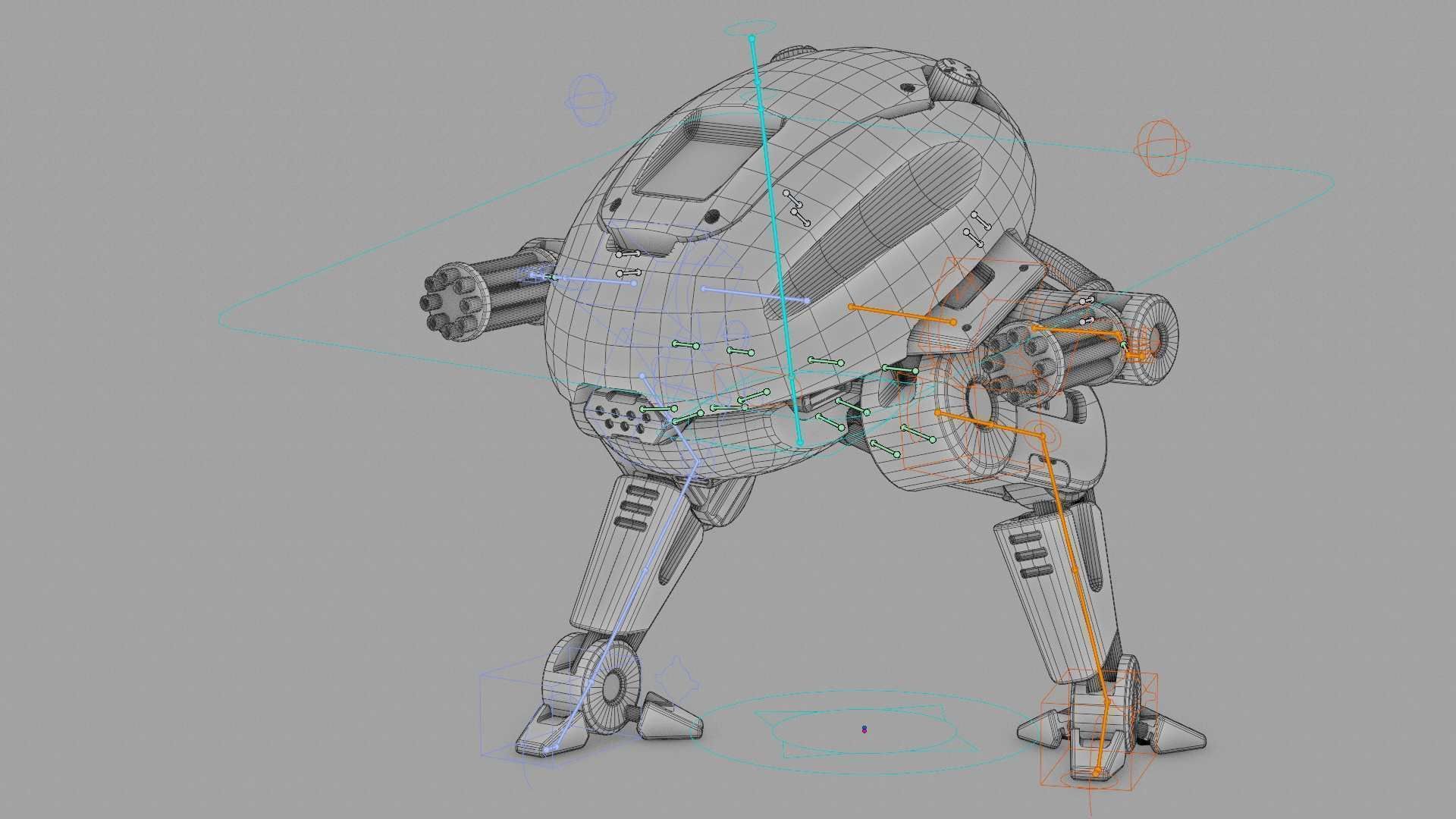Pick the orange upper leg bone on the right hip
This screenshot has width=1456, height=819.
coord(990,425)
